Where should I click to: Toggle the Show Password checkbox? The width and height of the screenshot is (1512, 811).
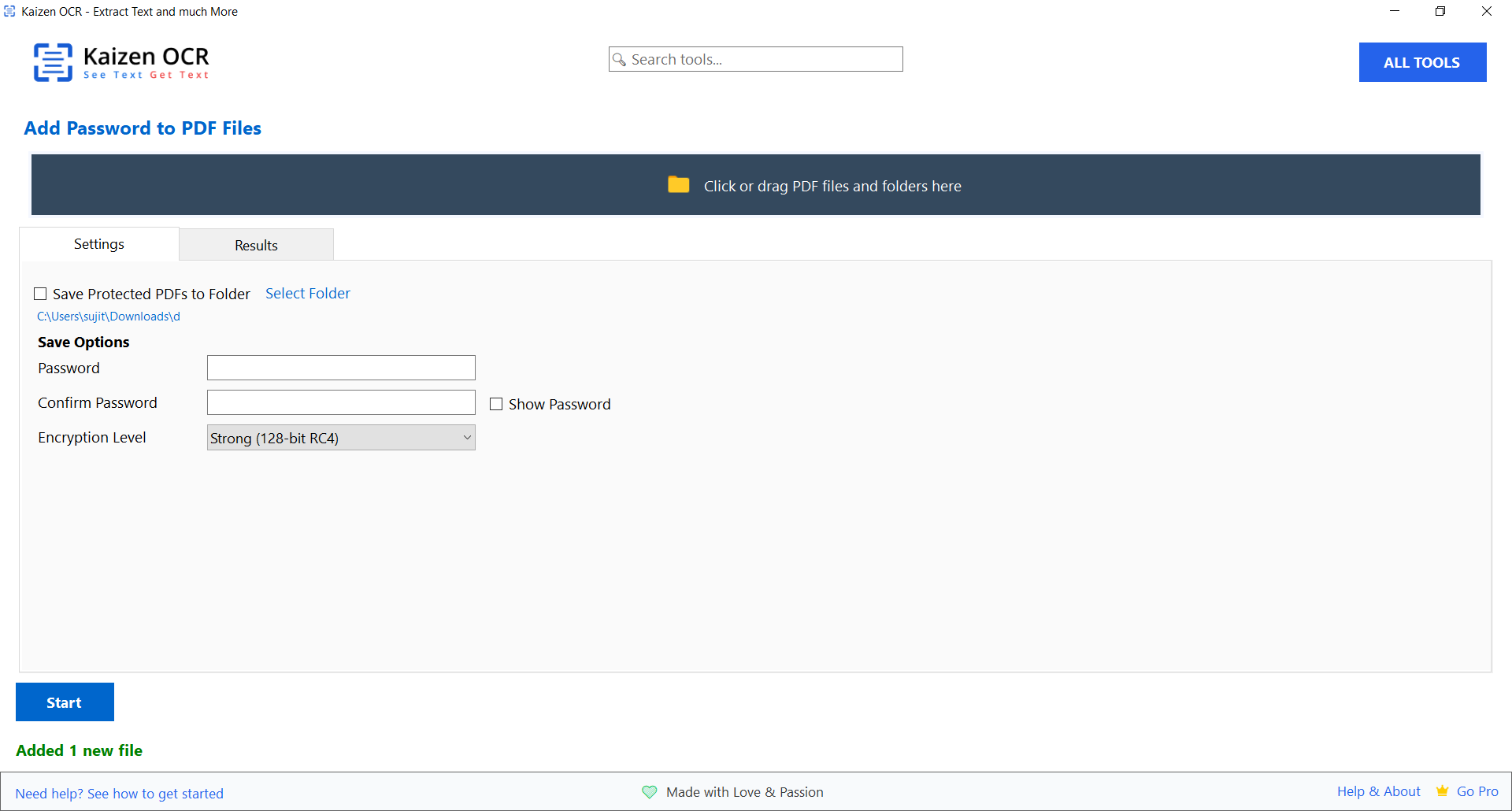(496, 404)
